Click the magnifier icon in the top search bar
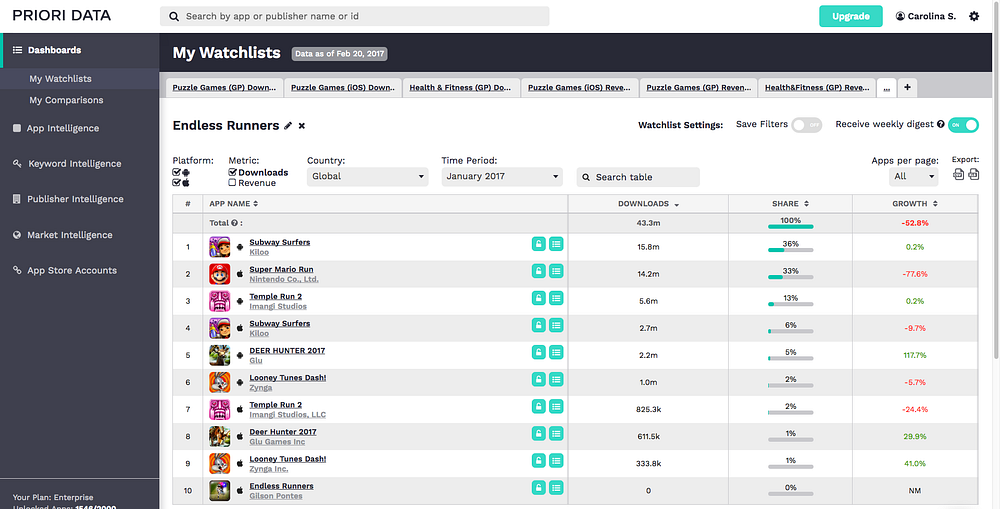Image resolution: width=1000 pixels, height=509 pixels. point(174,17)
